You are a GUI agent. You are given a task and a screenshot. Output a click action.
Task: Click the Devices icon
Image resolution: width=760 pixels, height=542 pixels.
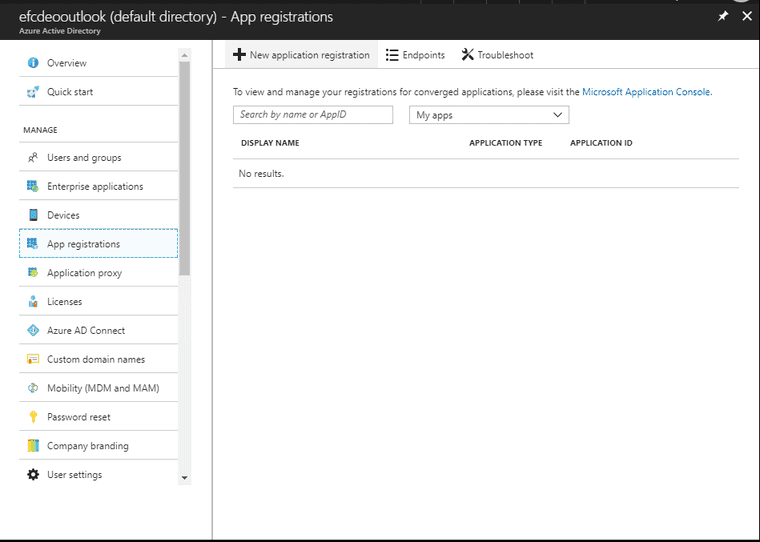[x=33, y=215]
